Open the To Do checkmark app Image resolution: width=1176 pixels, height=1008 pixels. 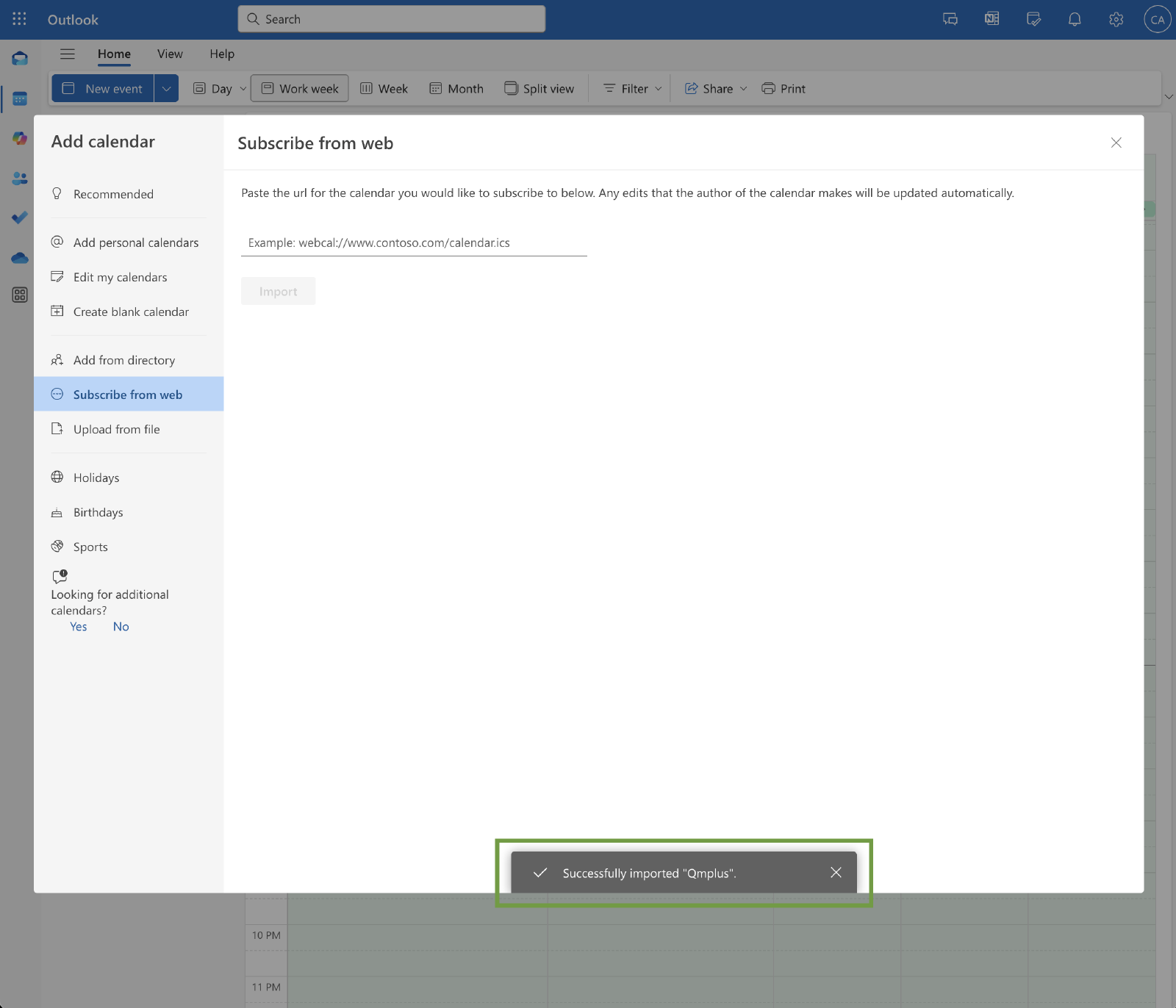(20, 217)
